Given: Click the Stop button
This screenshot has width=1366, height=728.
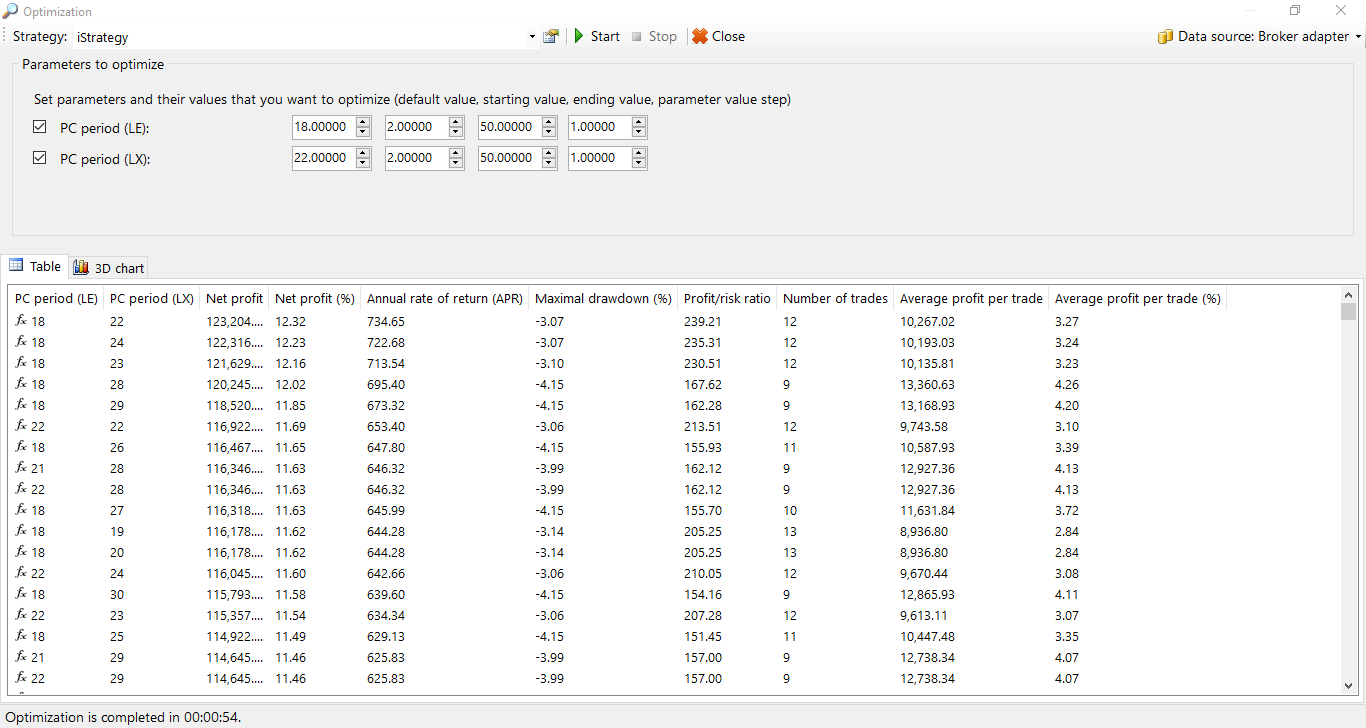Looking at the screenshot, I should (654, 37).
